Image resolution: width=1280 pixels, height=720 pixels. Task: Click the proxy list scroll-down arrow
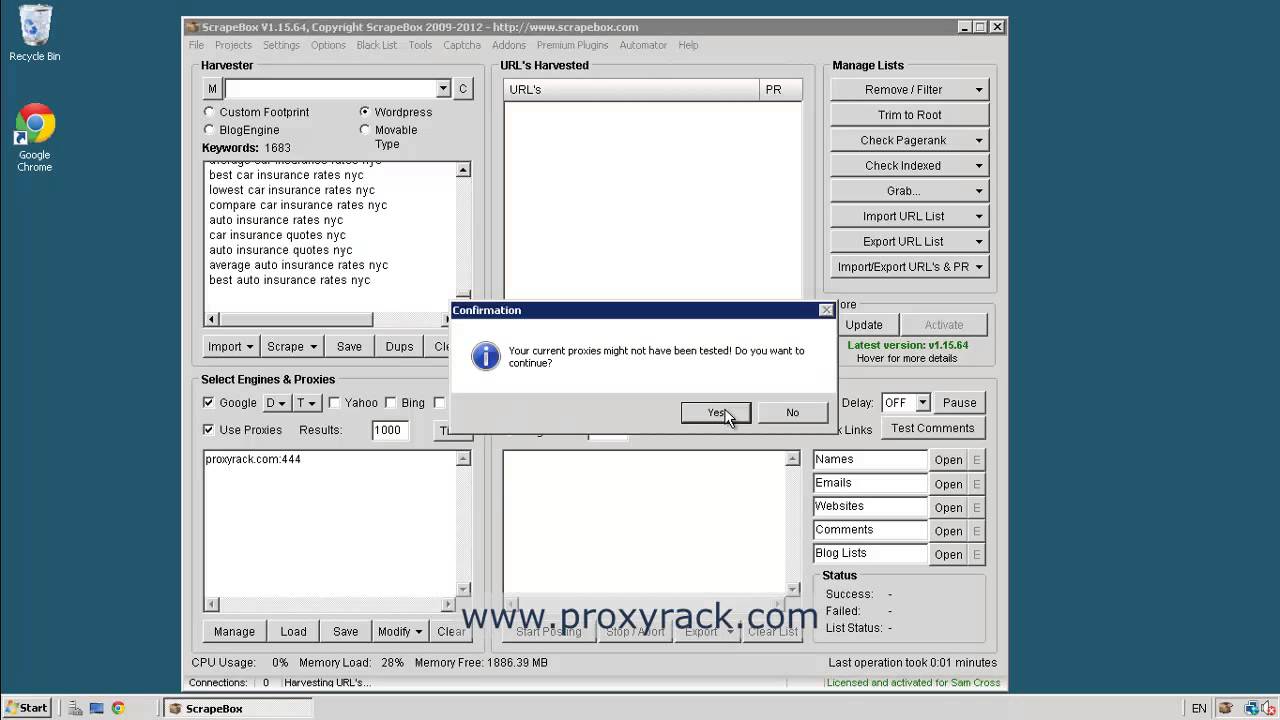coord(463,590)
